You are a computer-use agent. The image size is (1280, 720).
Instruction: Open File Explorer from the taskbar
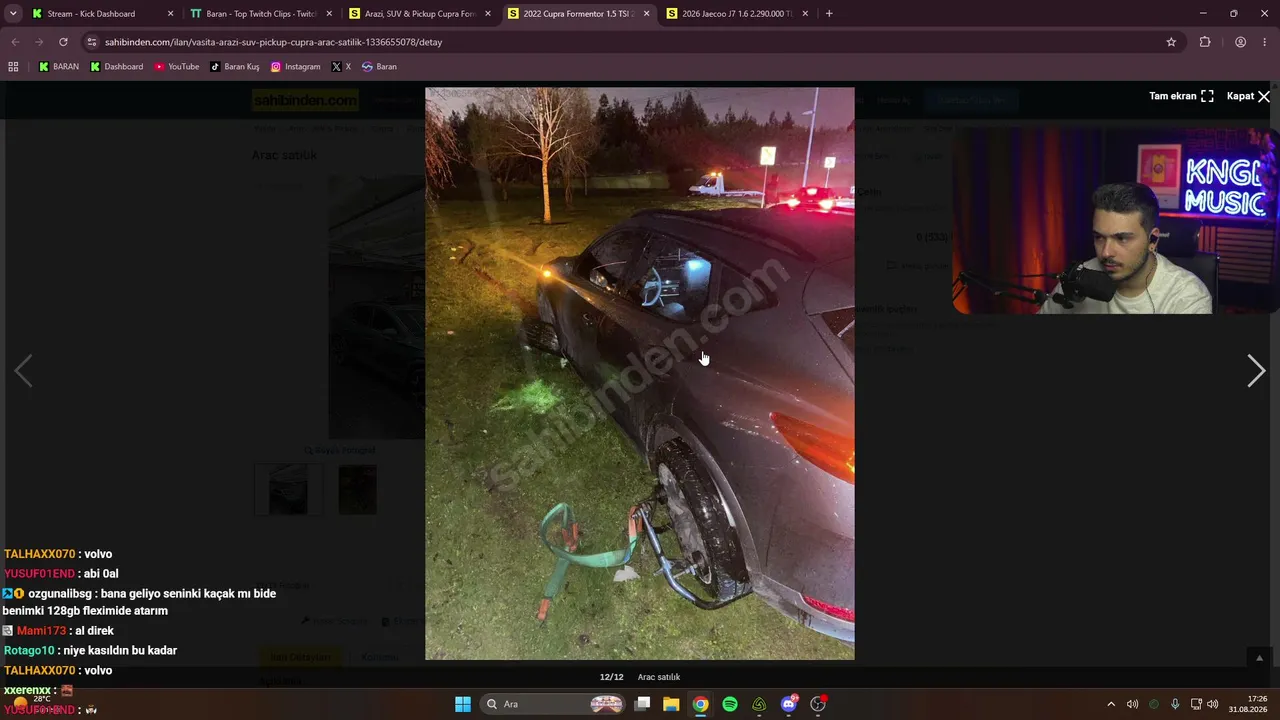(x=671, y=704)
